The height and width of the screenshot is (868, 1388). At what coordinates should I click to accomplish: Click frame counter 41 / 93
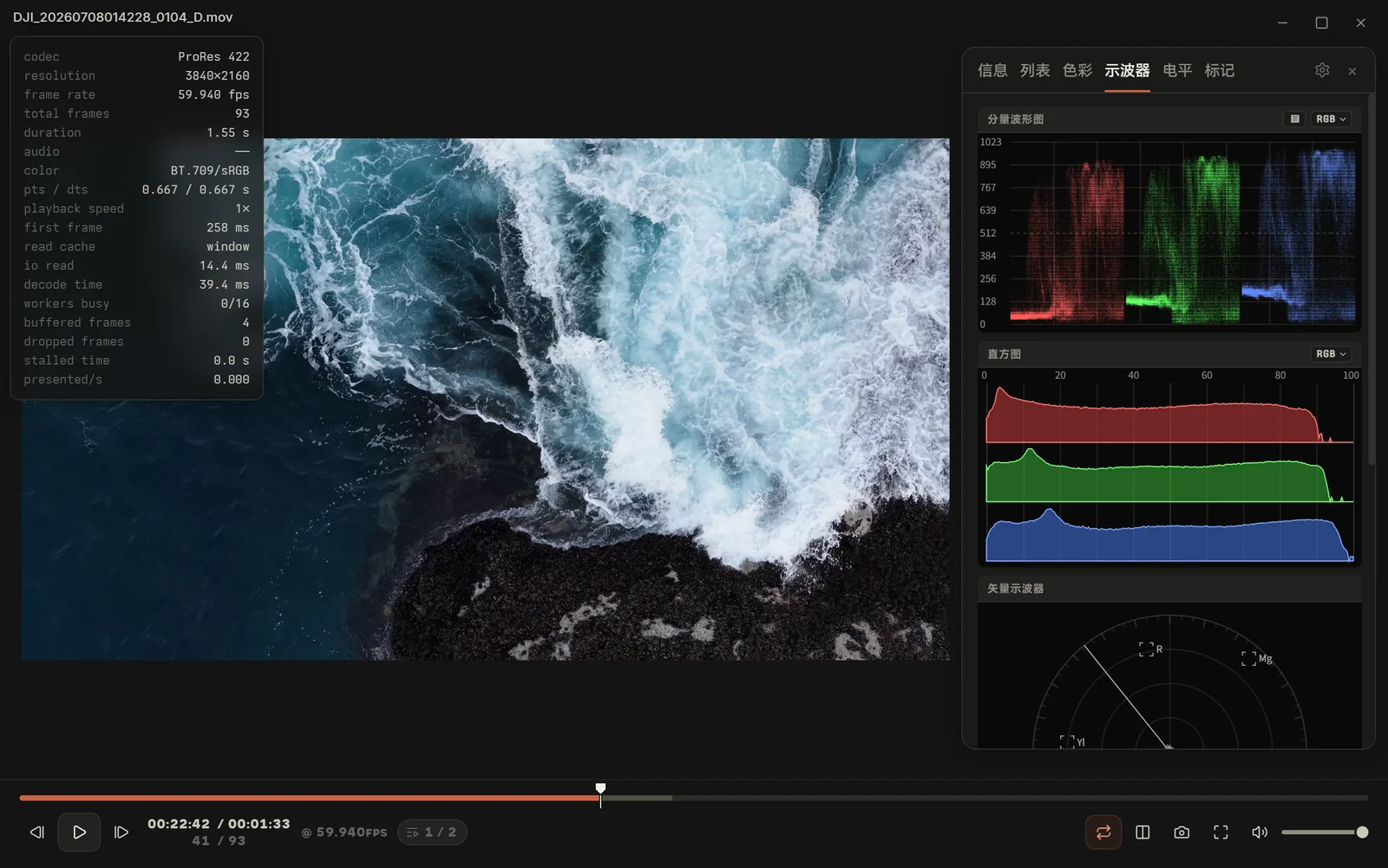(x=219, y=841)
